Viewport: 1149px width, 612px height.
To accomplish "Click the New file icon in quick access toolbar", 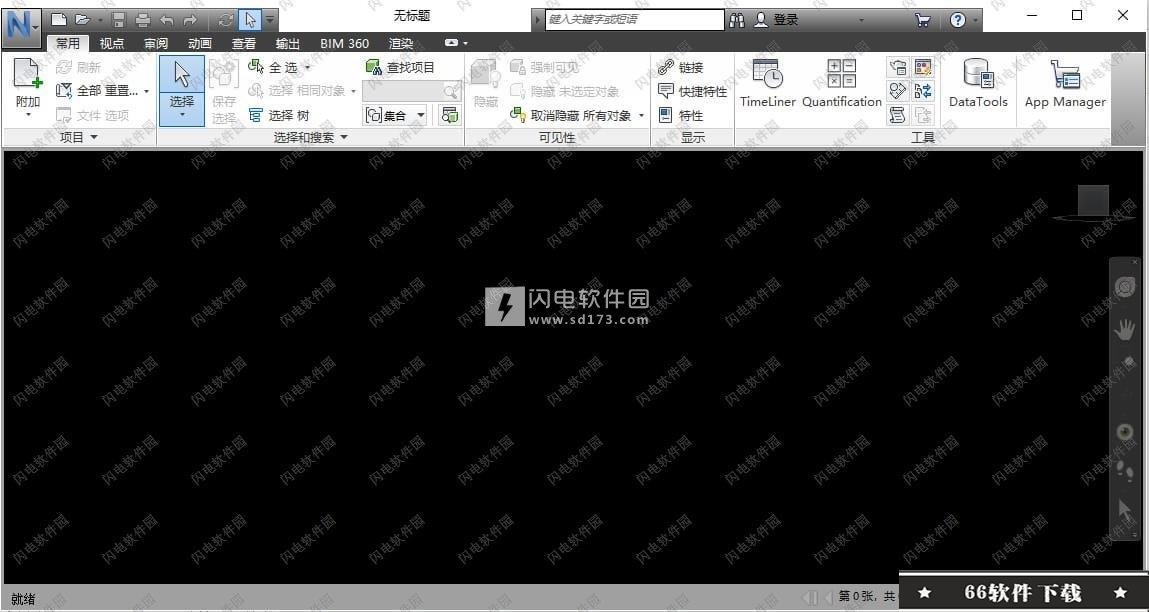I will [x=59, y=20].
